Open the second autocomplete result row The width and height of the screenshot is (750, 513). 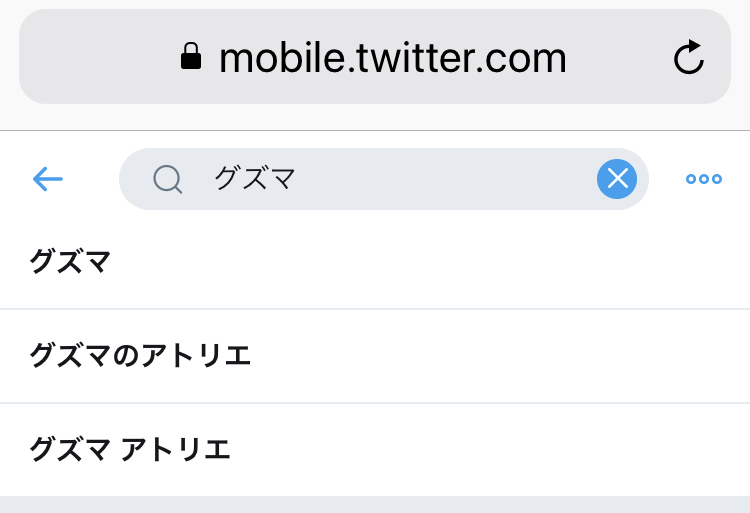click(375, 355)
